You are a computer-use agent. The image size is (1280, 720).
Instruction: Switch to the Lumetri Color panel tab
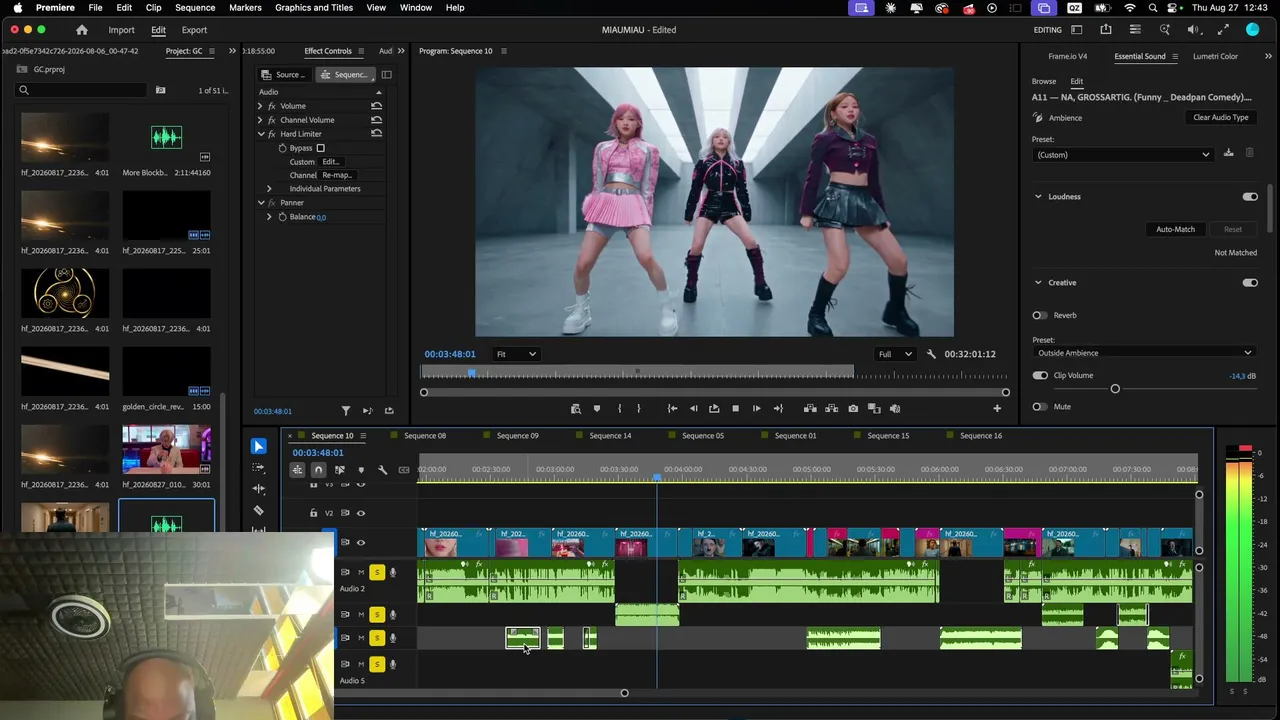point(1215,56)
